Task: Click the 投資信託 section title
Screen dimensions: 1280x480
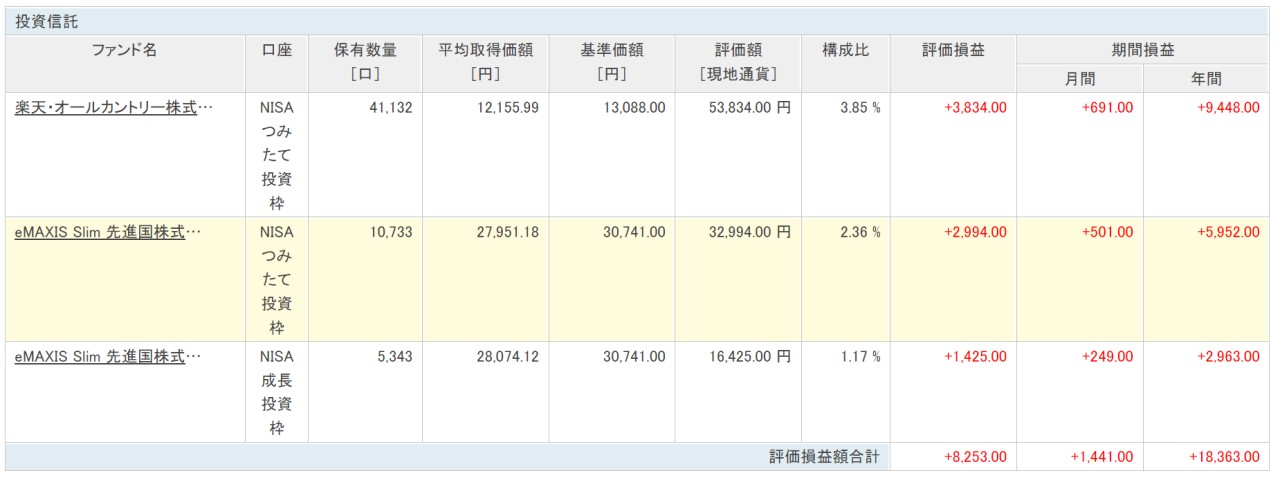Action: coord(46,21)
